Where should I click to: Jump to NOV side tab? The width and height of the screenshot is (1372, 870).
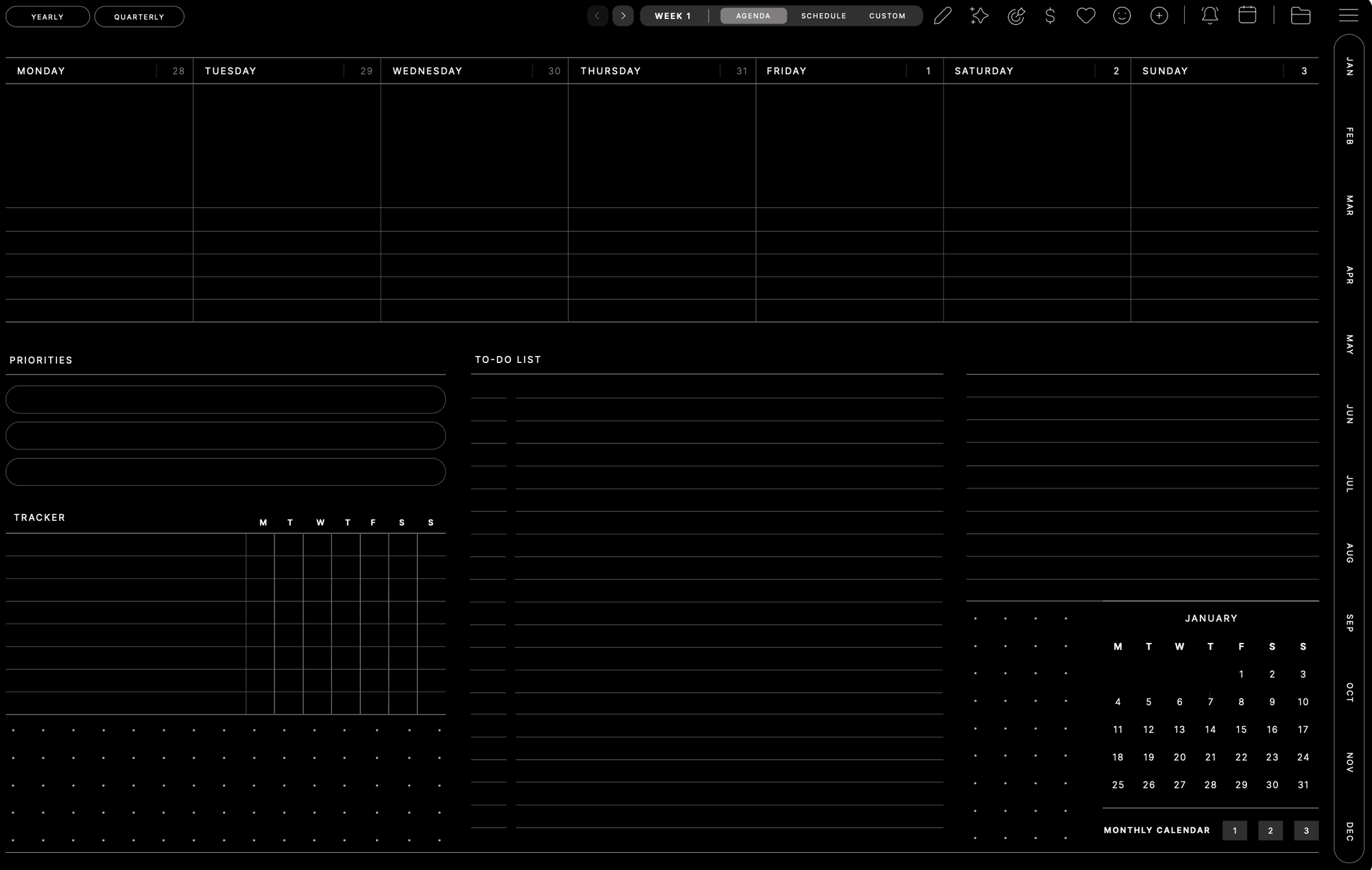click(x=1349, y=762)
